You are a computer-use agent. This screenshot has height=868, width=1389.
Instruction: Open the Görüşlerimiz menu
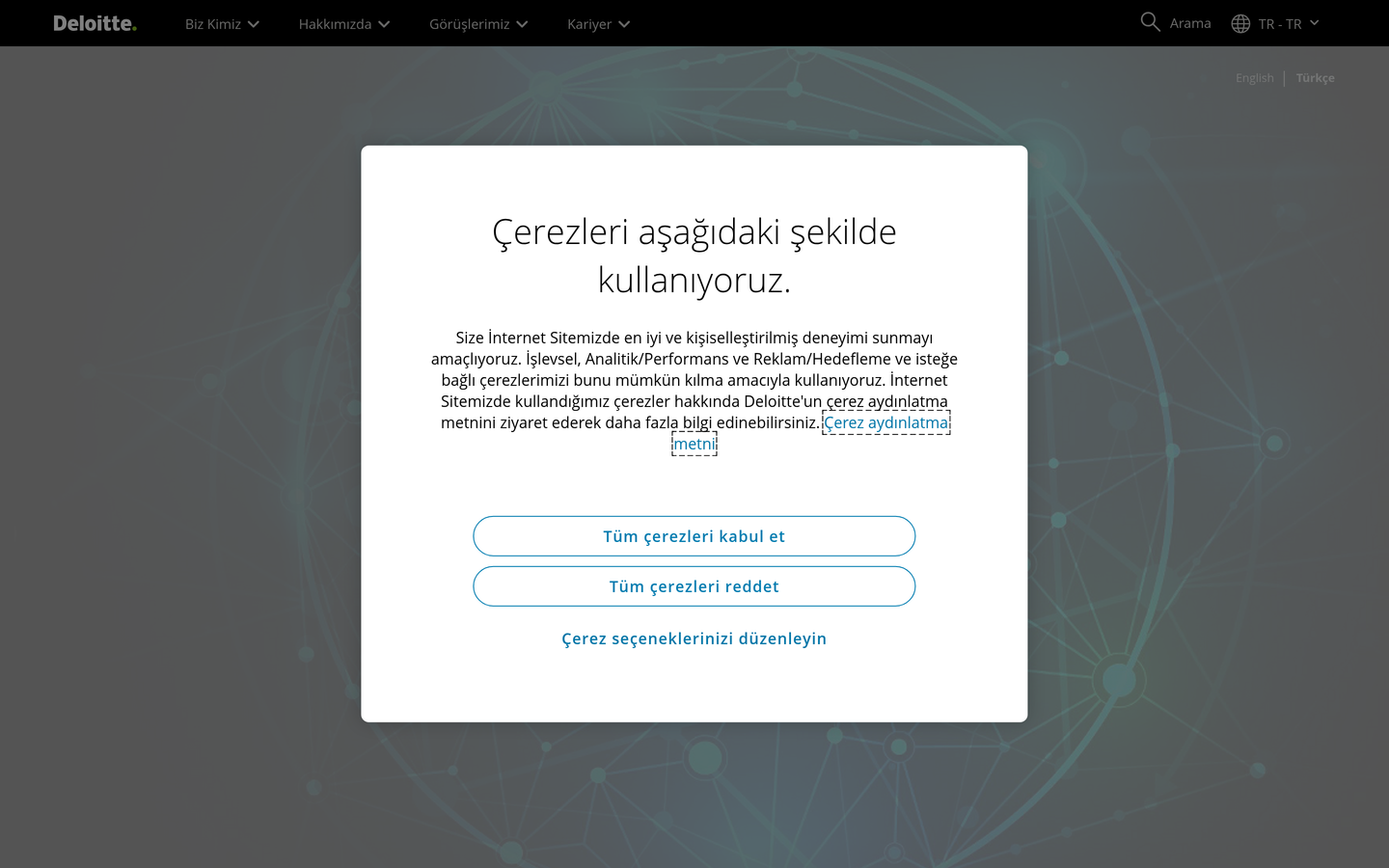coord(469,24)
